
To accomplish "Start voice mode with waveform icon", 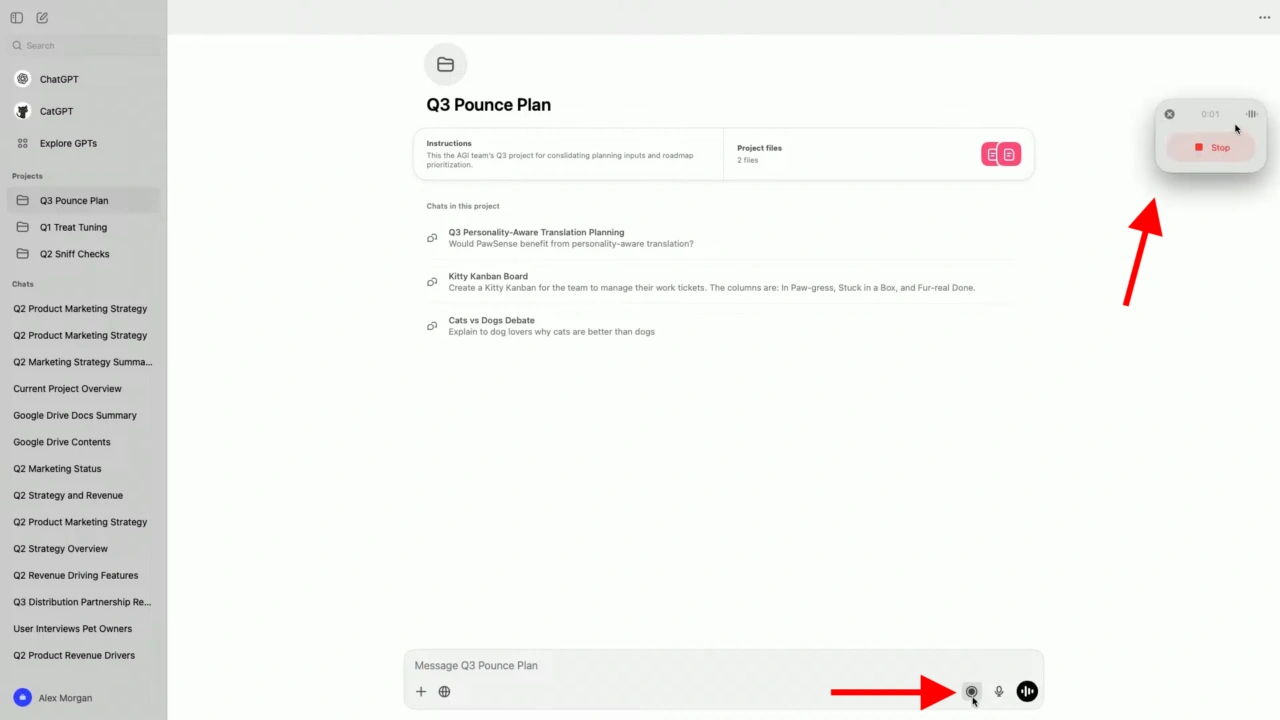I will pyautogui.click(x=1027, y=692).
